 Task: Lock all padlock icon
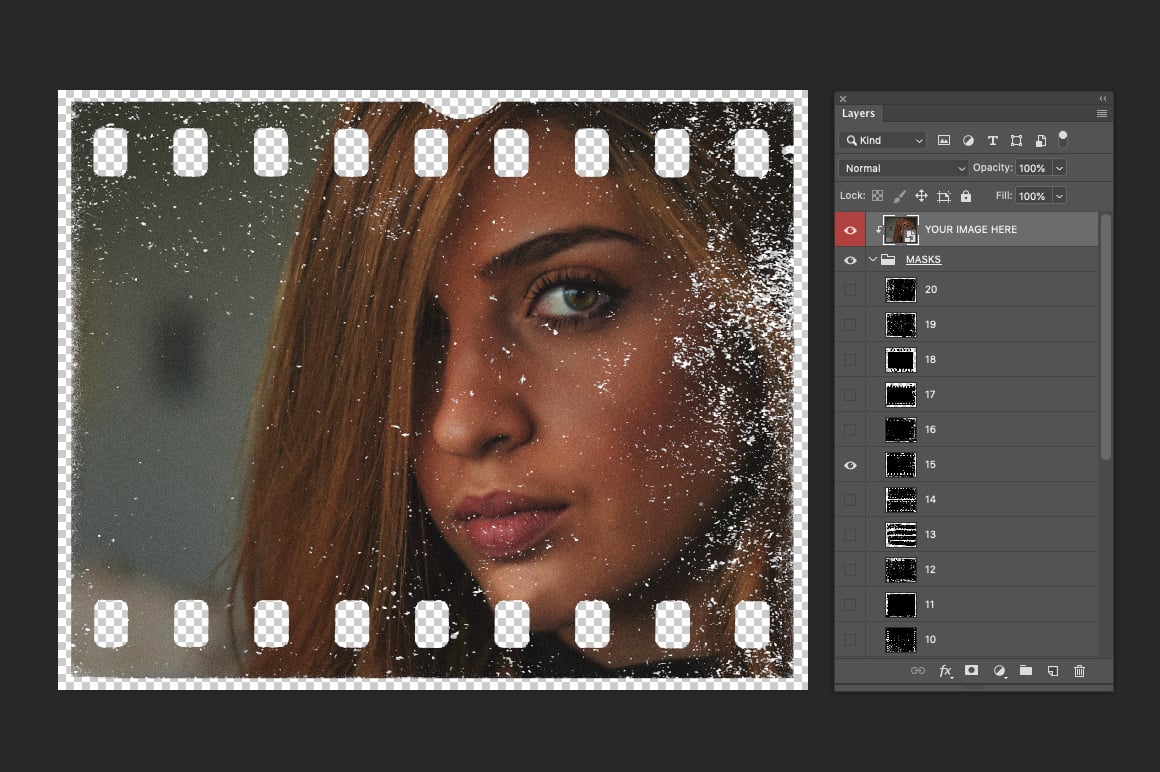coord(966,196)
